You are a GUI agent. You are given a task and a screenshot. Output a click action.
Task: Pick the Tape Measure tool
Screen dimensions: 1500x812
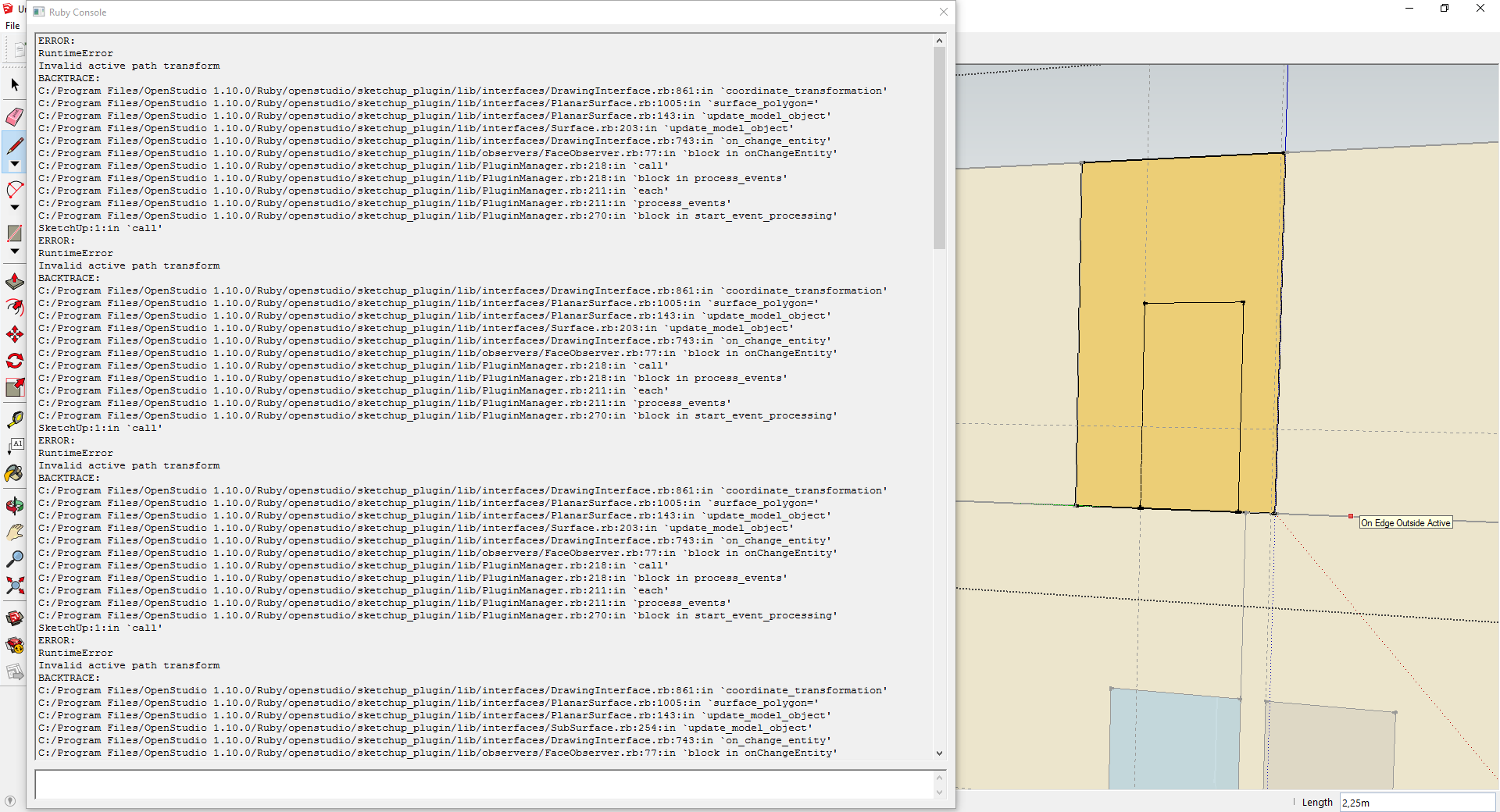pyautogui.click(x=14, y=420)
